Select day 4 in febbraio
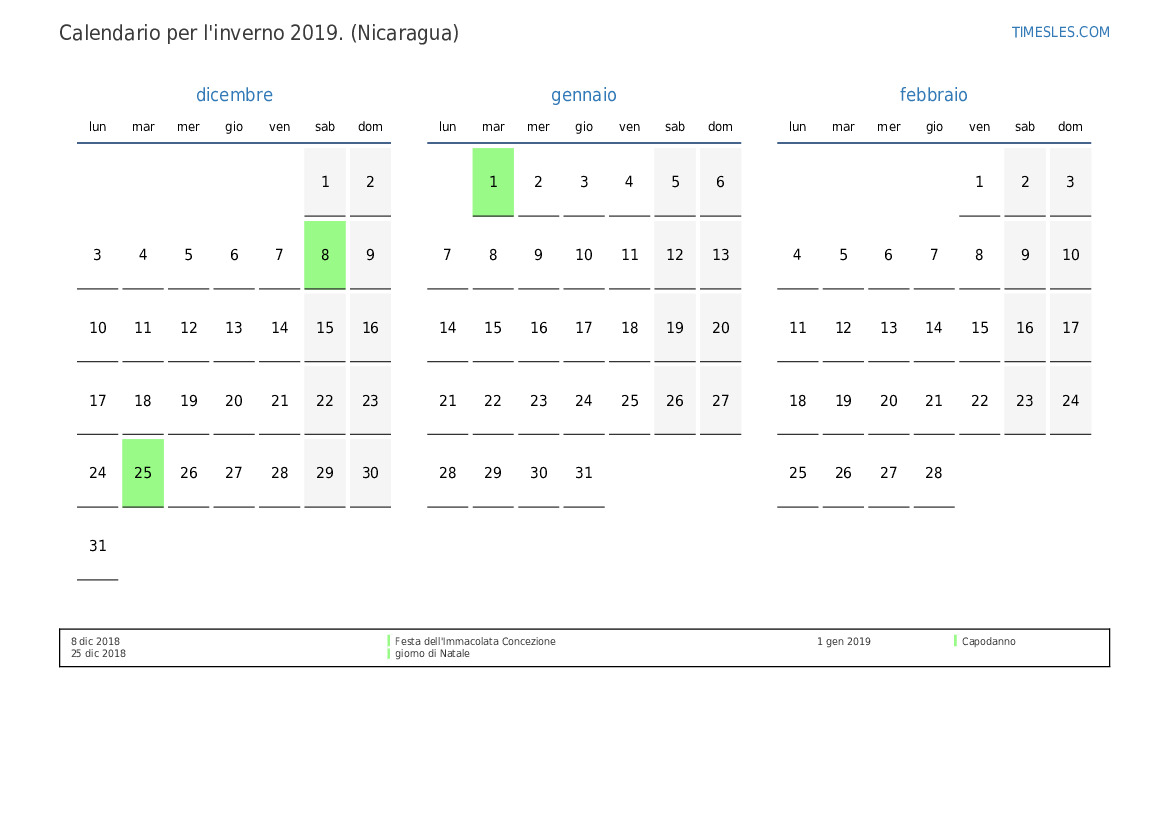Viewport: 1169px width, 827px height. click(x=797, y=255)
